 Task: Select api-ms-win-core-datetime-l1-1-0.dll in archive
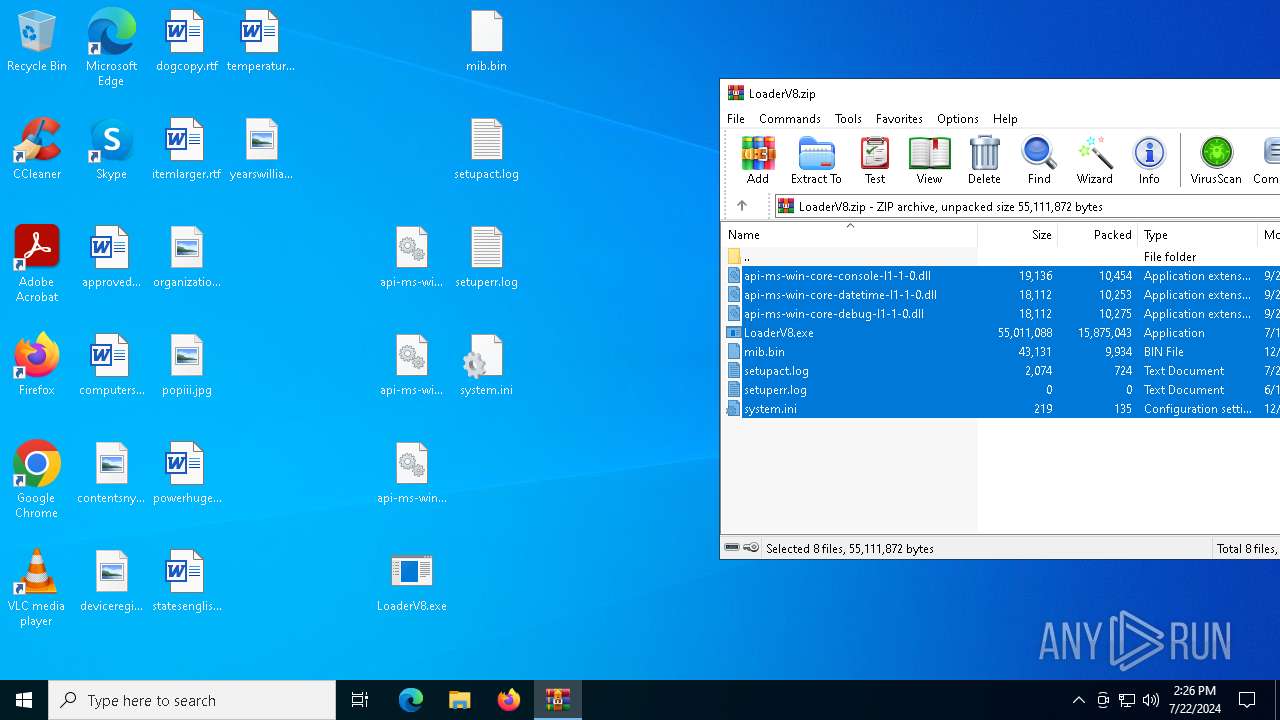coord(1000,295)
